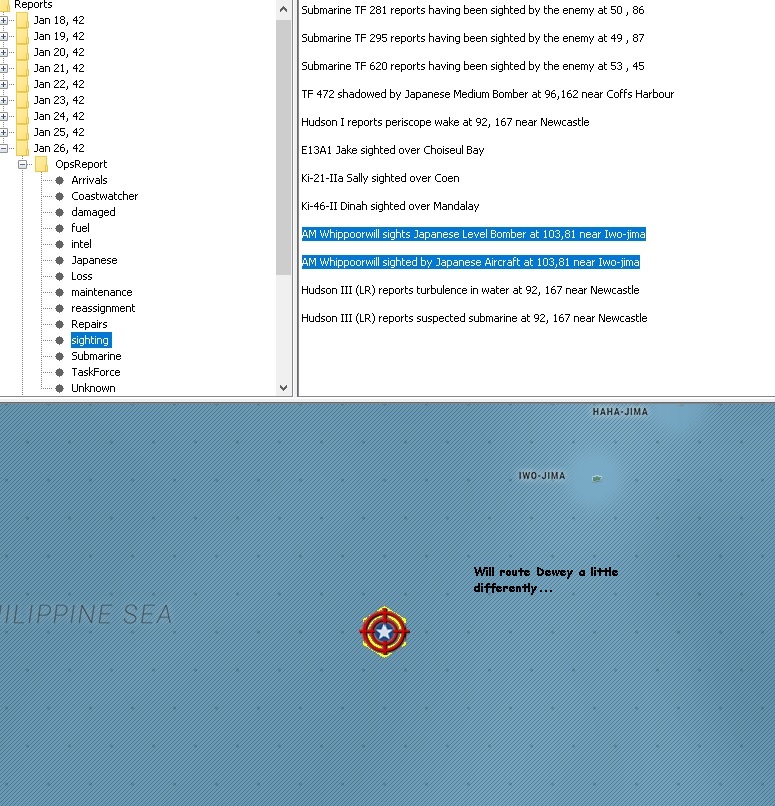Select the Arrivals report

(89, 180)
